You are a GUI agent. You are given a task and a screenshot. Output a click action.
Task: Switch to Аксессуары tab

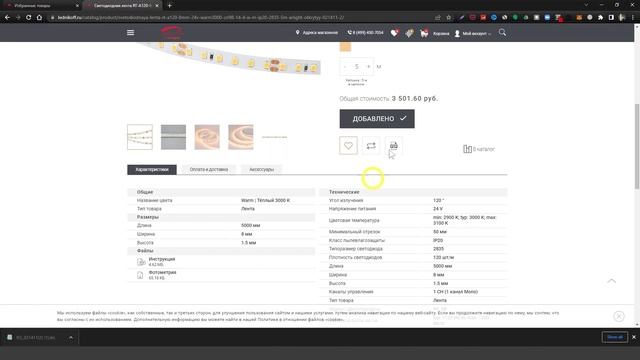coord(261,169)
